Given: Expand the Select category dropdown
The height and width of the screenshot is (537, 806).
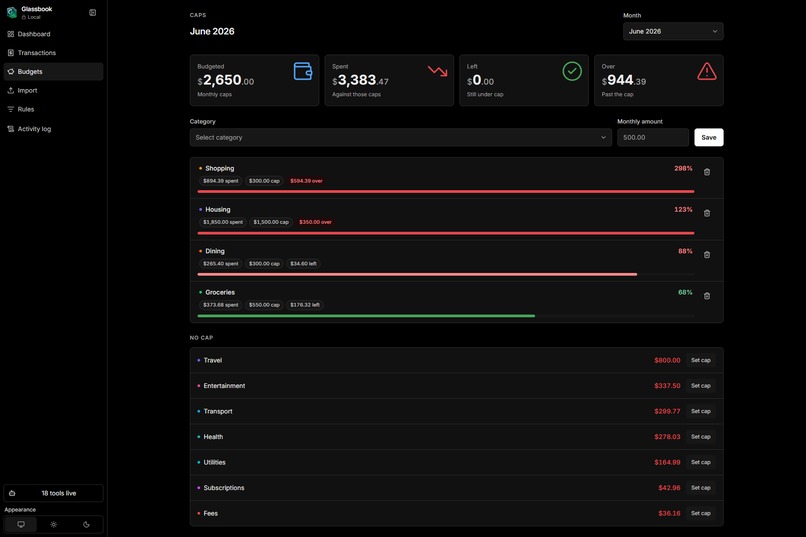Looking at the screenshot, I should (x=400, y=138).
